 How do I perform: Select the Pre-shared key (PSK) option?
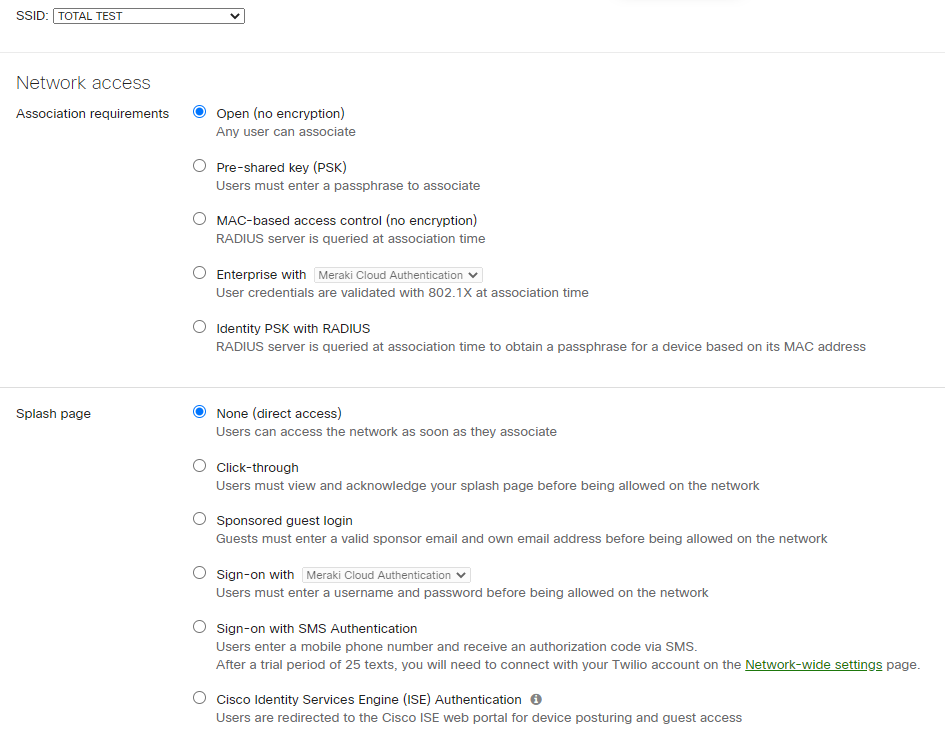pos(199,165)
